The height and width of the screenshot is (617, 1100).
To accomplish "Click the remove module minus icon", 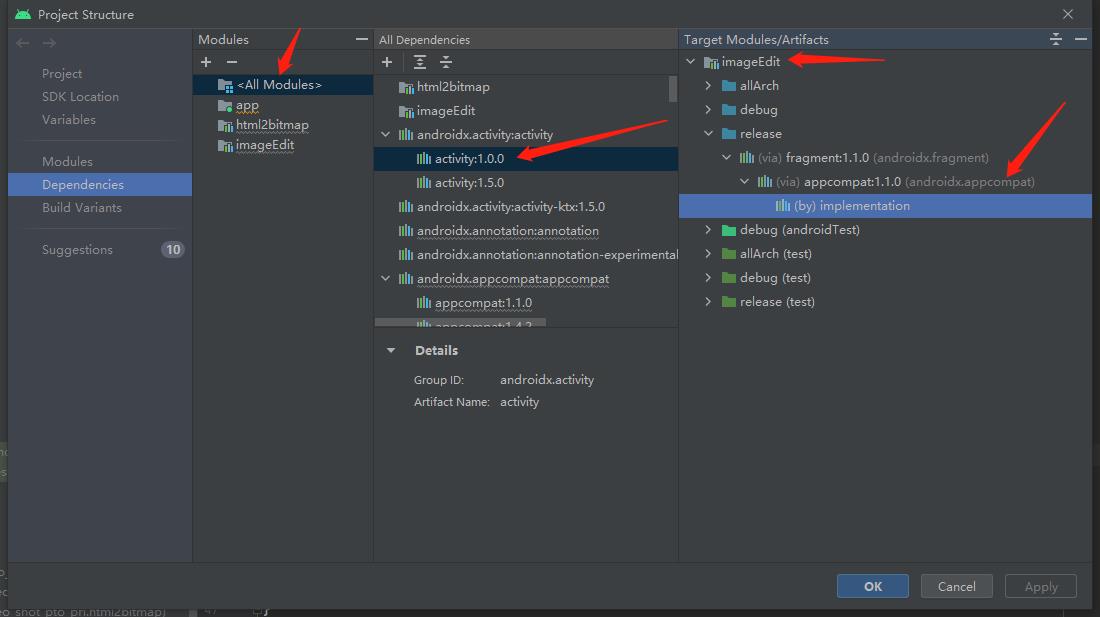I will [232, 62].
